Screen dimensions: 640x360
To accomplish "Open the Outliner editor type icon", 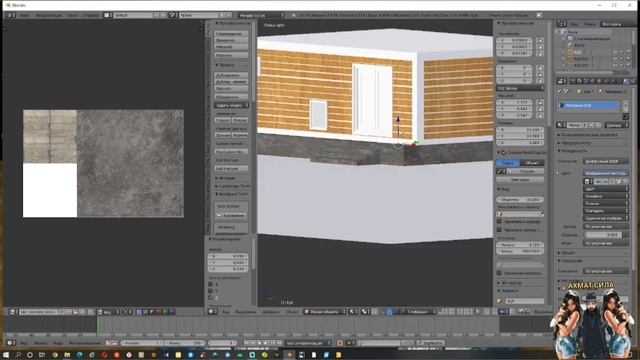I will click(562, 24).
